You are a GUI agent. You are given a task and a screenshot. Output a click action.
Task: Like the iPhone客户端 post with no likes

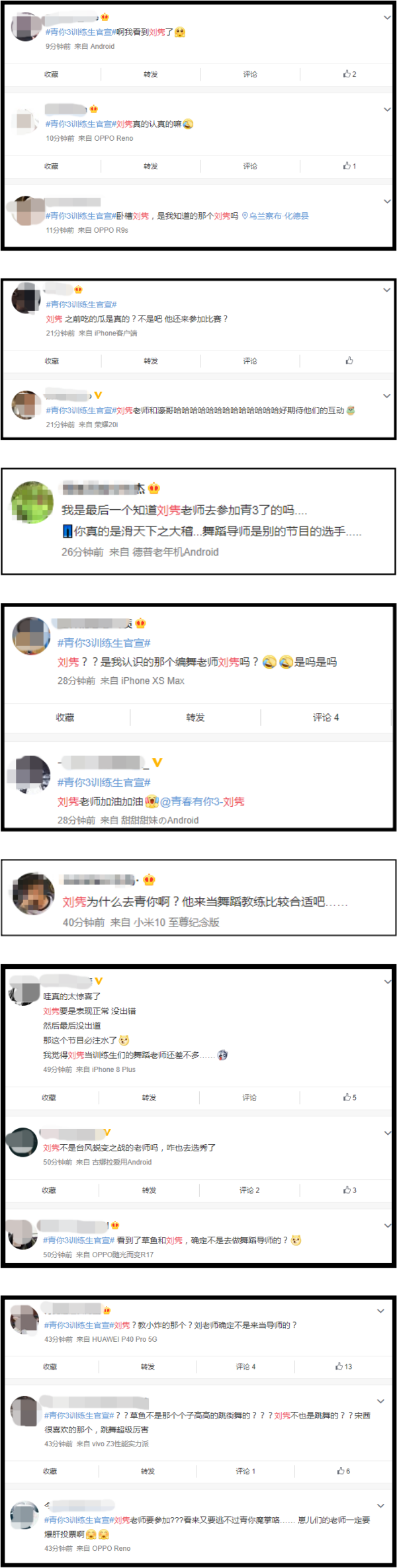pyautogui.click(x=349, y=360)
